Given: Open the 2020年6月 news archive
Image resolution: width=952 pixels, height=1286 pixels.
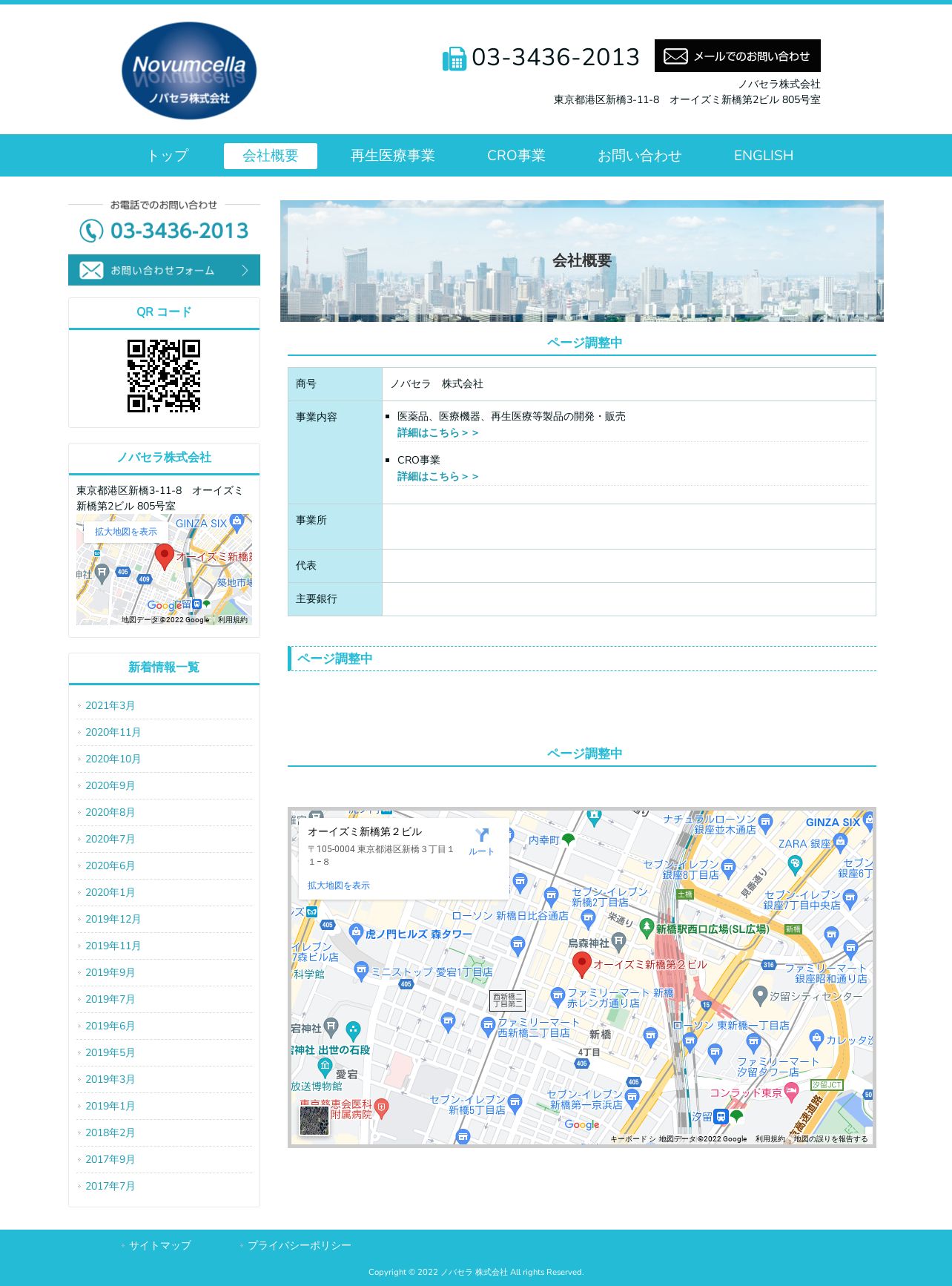Looking at the screenshot, I should 110,865.
